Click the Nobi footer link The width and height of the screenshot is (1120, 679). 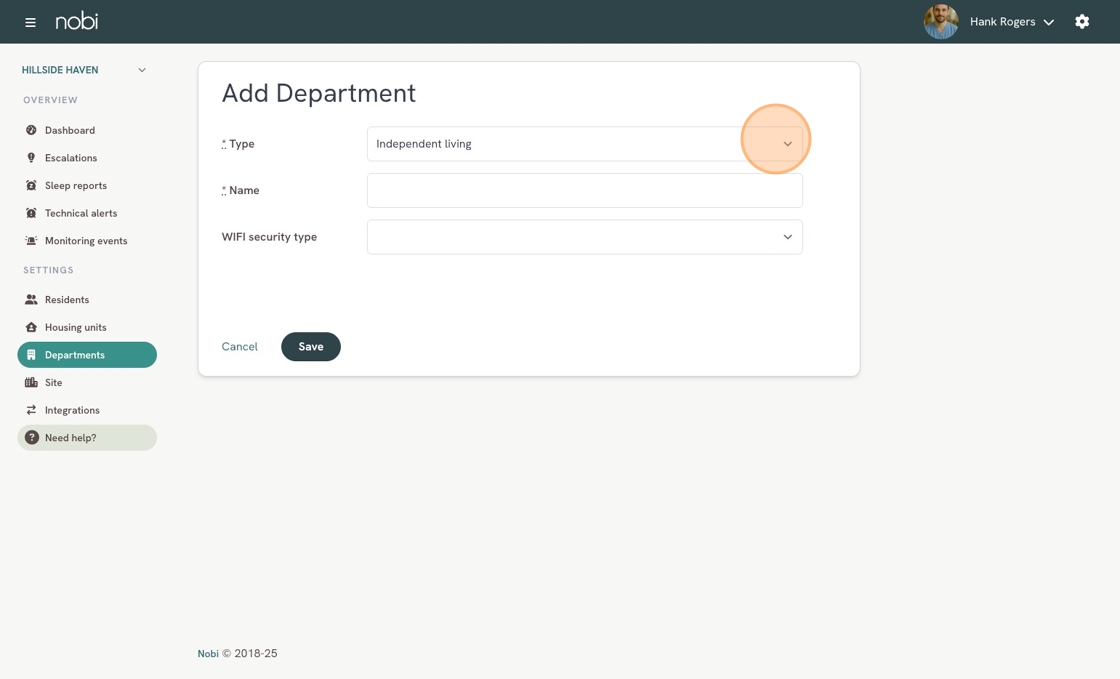(x=208, y=653)
